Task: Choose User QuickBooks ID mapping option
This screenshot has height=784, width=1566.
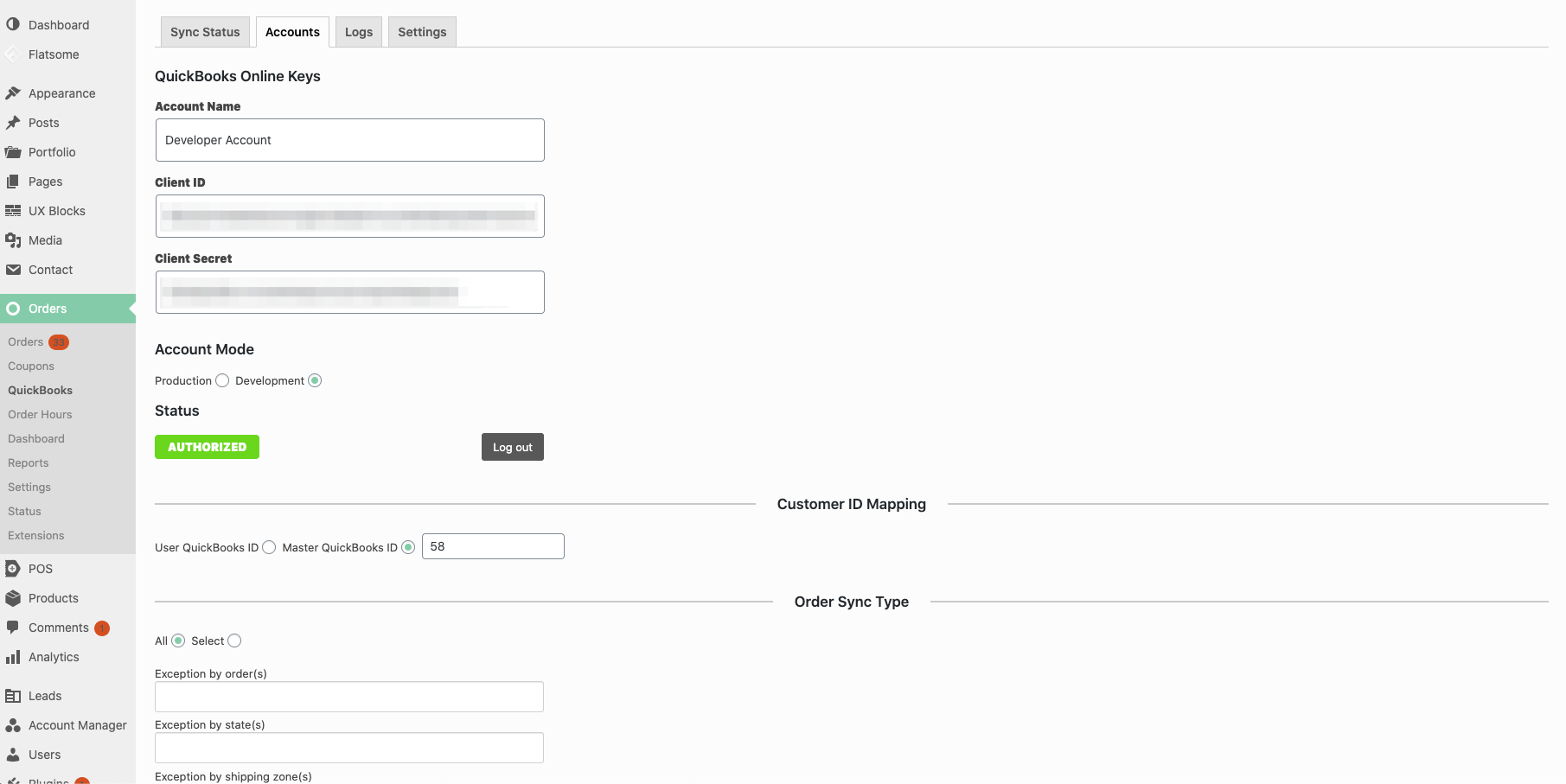Action: (269, 546)
